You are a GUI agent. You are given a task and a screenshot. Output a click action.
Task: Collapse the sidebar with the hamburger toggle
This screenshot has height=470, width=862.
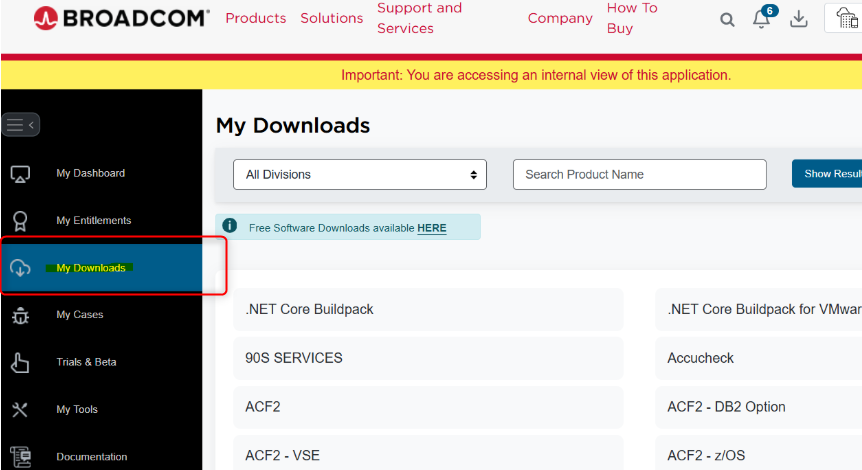tap(20, 125)
